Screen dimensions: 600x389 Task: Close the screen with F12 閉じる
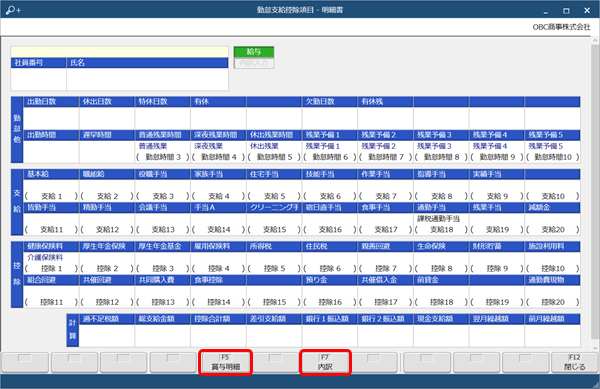click(574, 362)
